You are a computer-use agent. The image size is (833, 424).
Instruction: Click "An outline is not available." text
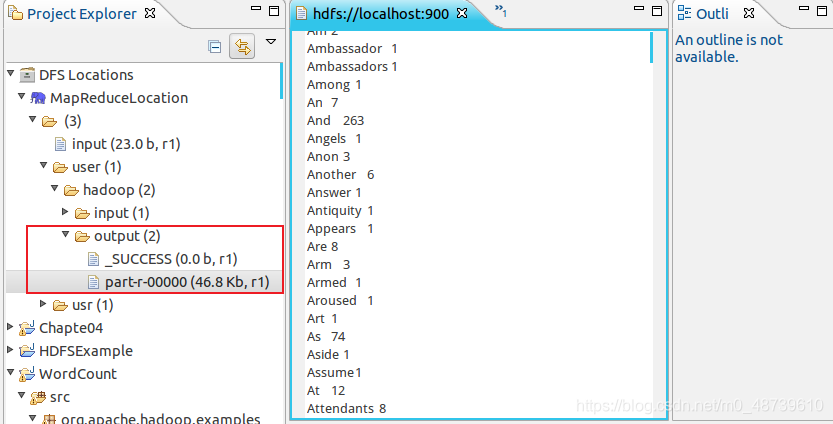pyautogui.click(x=728, y=48)
